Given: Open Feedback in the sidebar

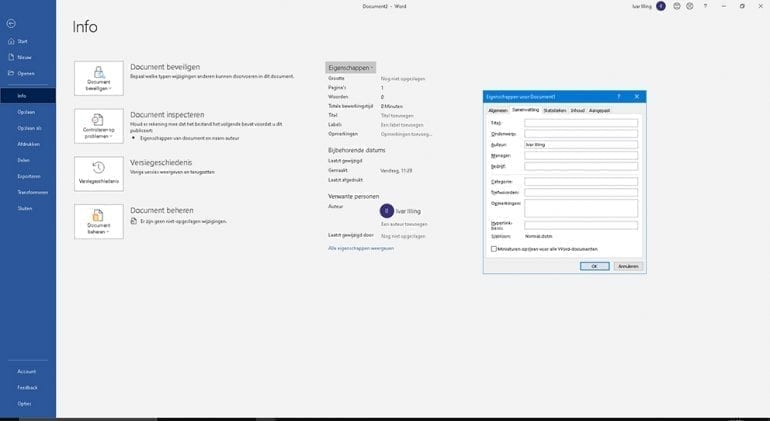Looking at the screenshot, I should tap(28, 388).
